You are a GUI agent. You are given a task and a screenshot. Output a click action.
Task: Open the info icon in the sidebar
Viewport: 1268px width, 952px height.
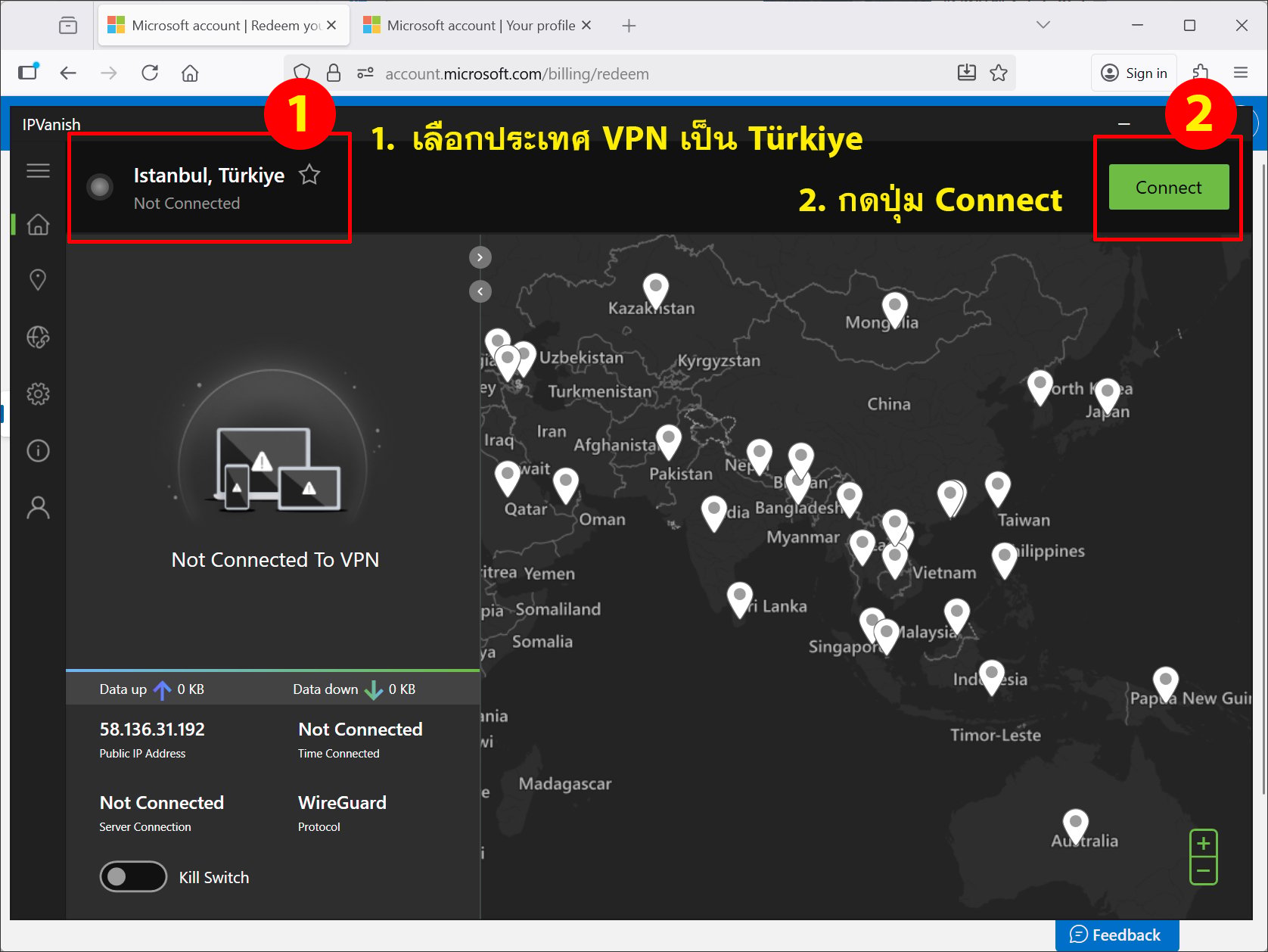click(x=38, y=451)
